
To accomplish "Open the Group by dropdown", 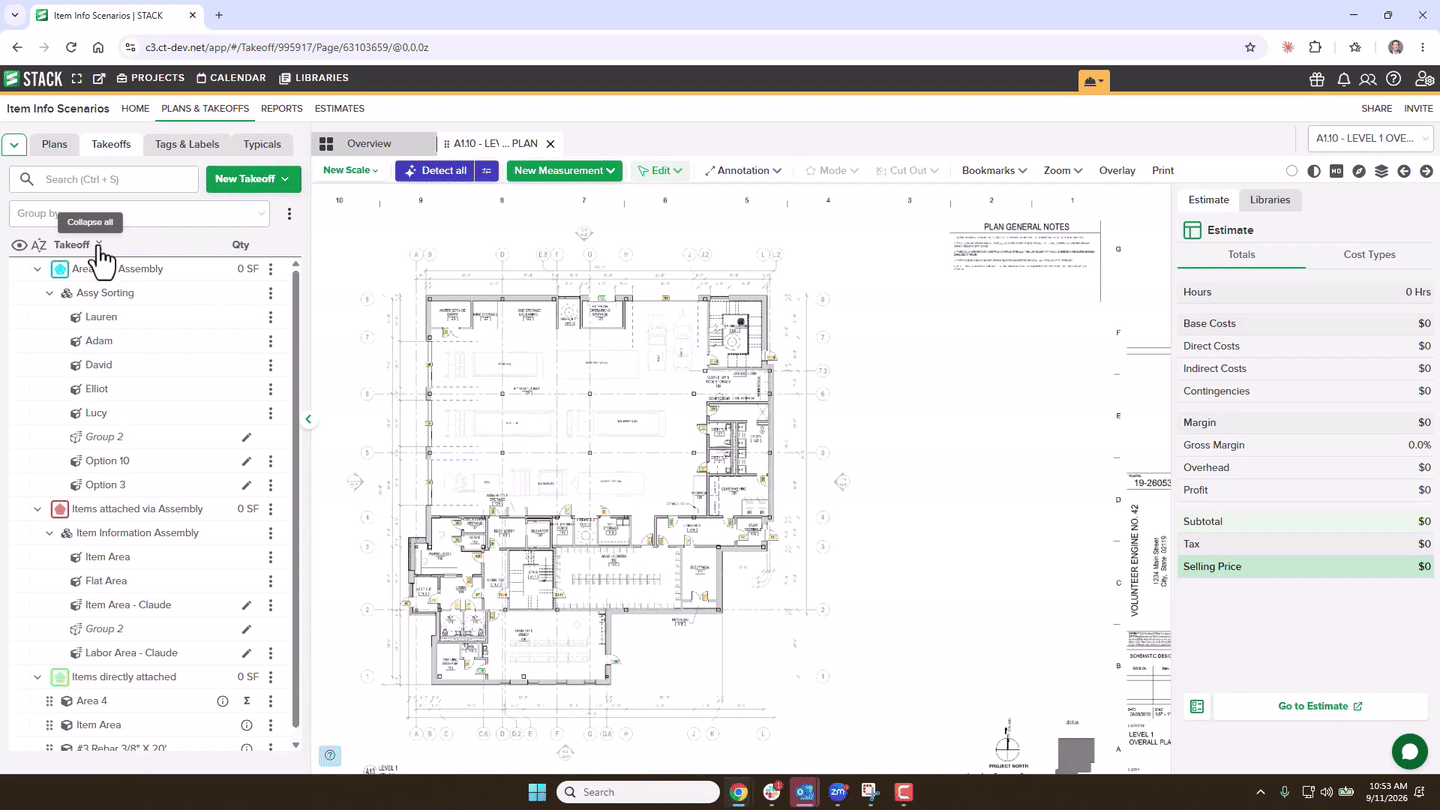I will (140, 213).
